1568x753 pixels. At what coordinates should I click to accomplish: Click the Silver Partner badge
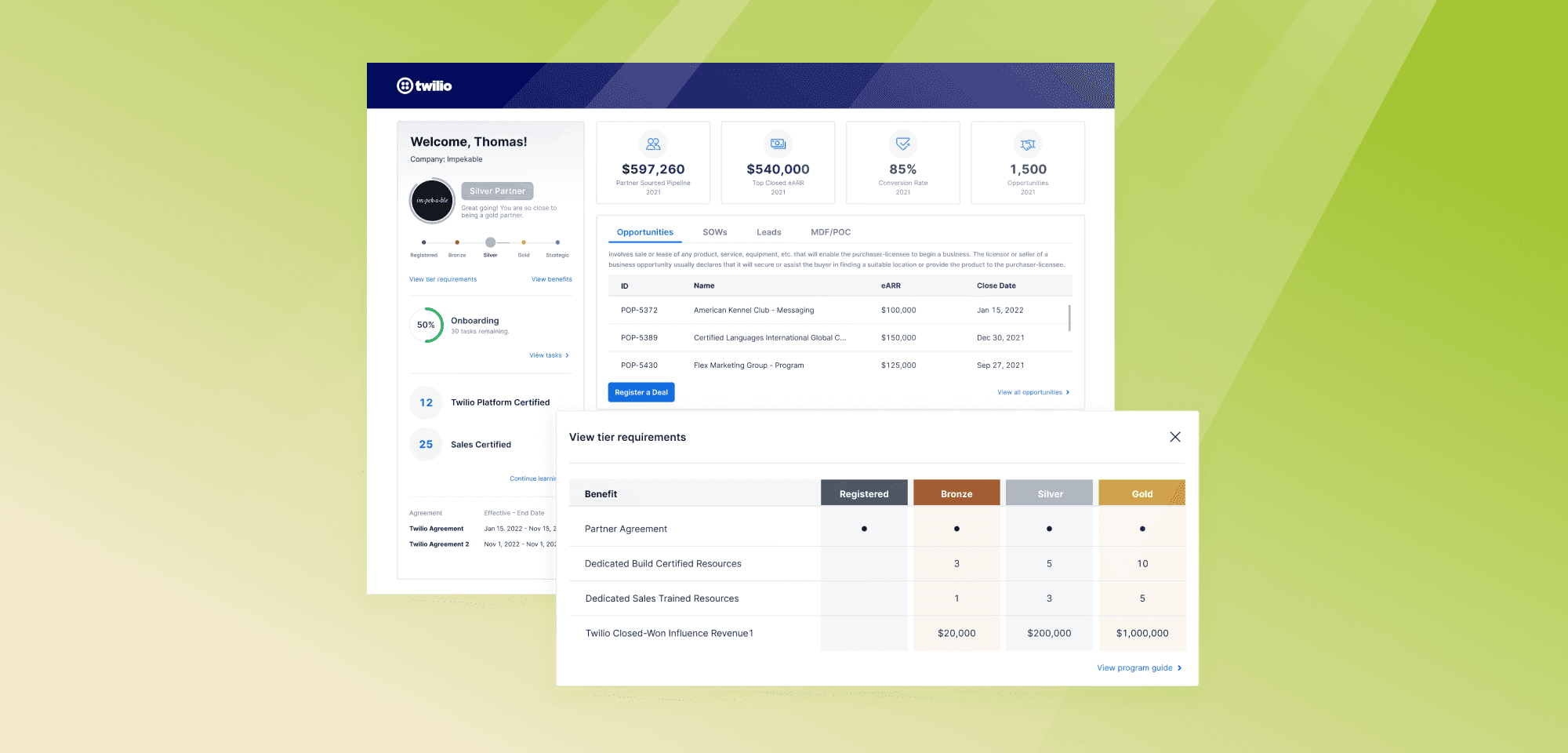[497, 191]
